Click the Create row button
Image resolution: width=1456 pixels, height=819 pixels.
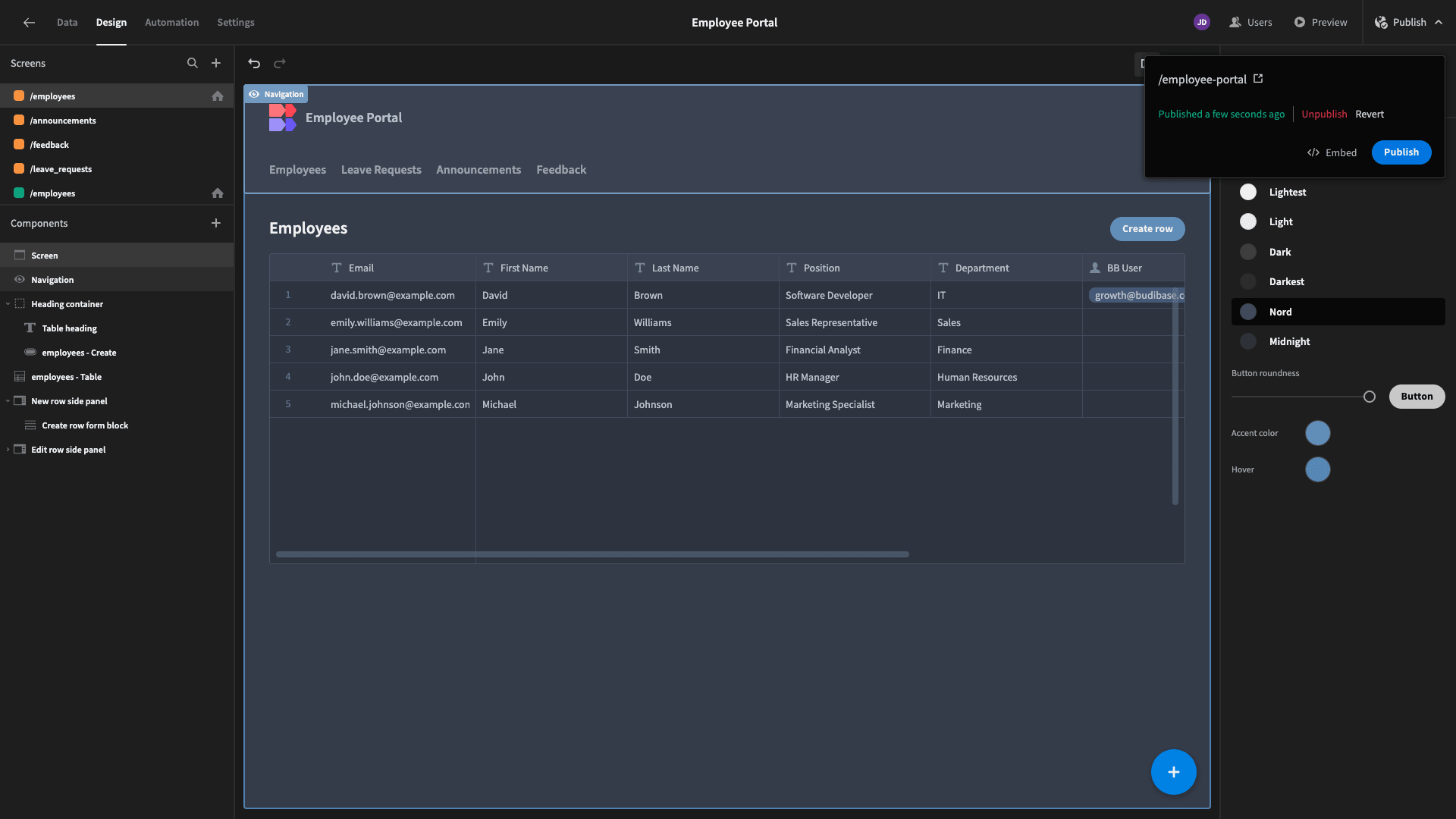[1147, 228]
